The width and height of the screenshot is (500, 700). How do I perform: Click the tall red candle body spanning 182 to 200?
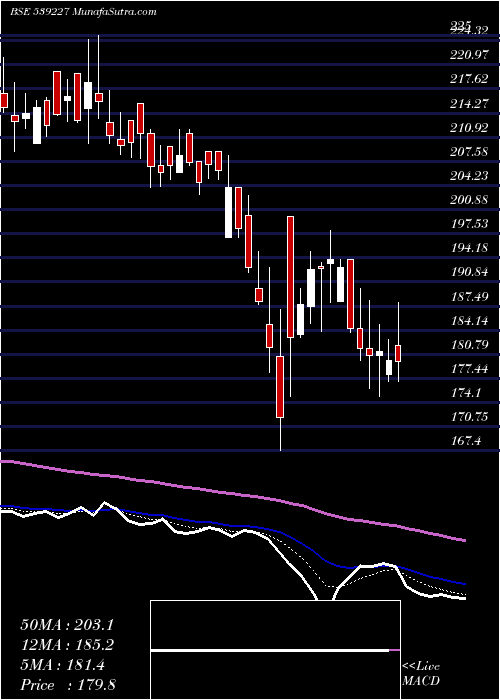point(291,277)
